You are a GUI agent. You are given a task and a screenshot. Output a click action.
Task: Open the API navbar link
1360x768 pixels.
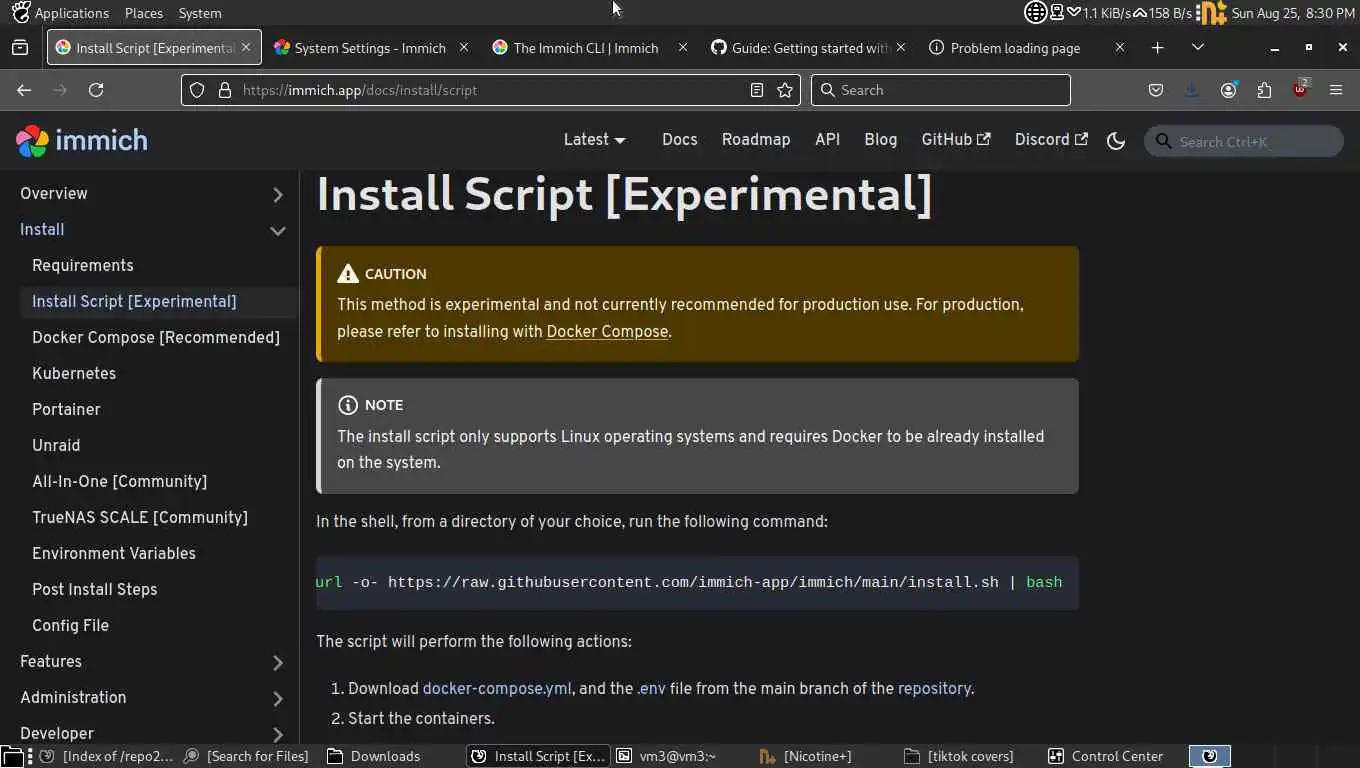827,140
